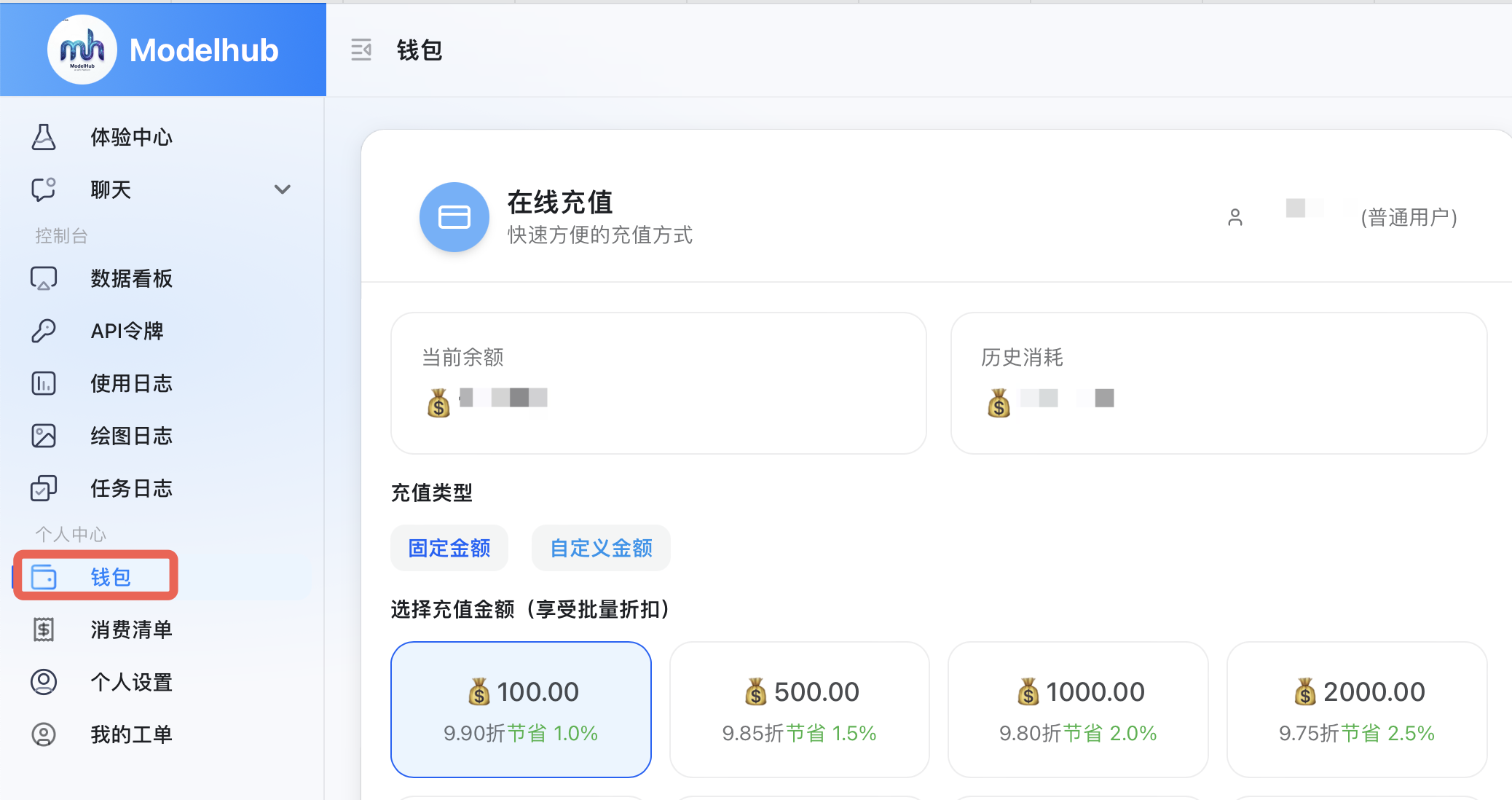Screen dimensions: 1512x800
Task: Click the 选择充值金额（享受批量折扣） heading
Action: click(x=530, y=609)
